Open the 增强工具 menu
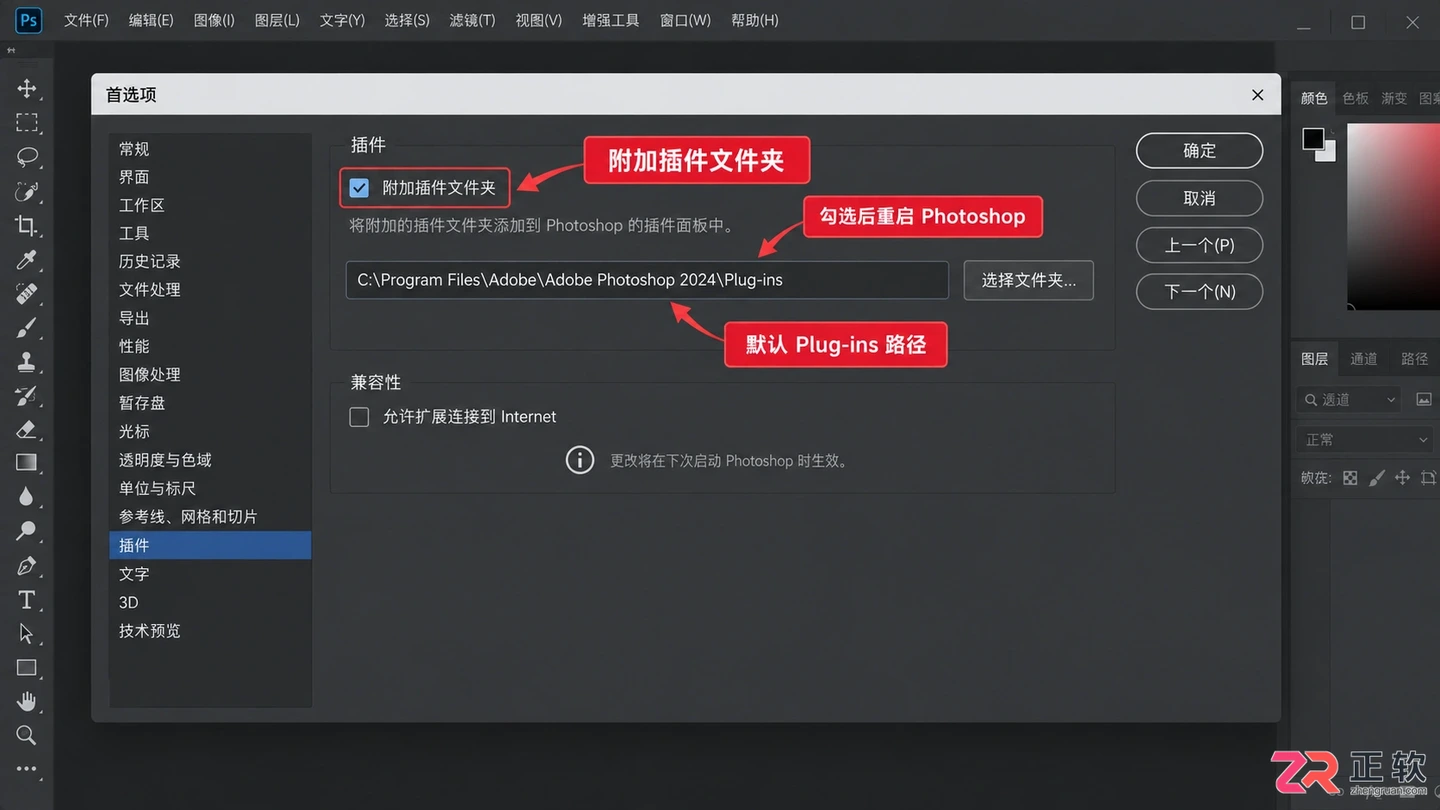 611,20
